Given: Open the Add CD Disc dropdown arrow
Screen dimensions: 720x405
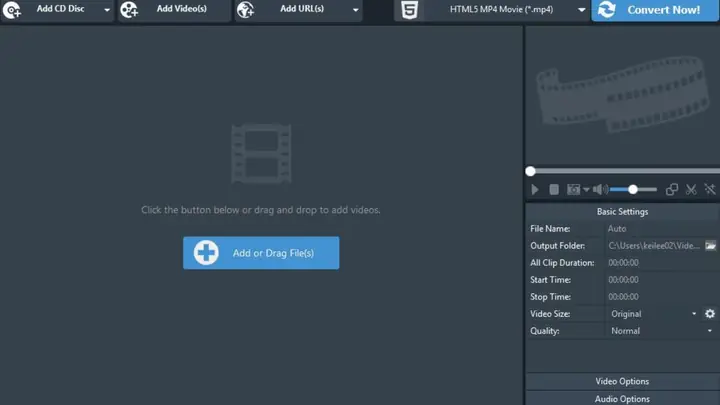Looking at the screenshot, I should pos(107,10).
